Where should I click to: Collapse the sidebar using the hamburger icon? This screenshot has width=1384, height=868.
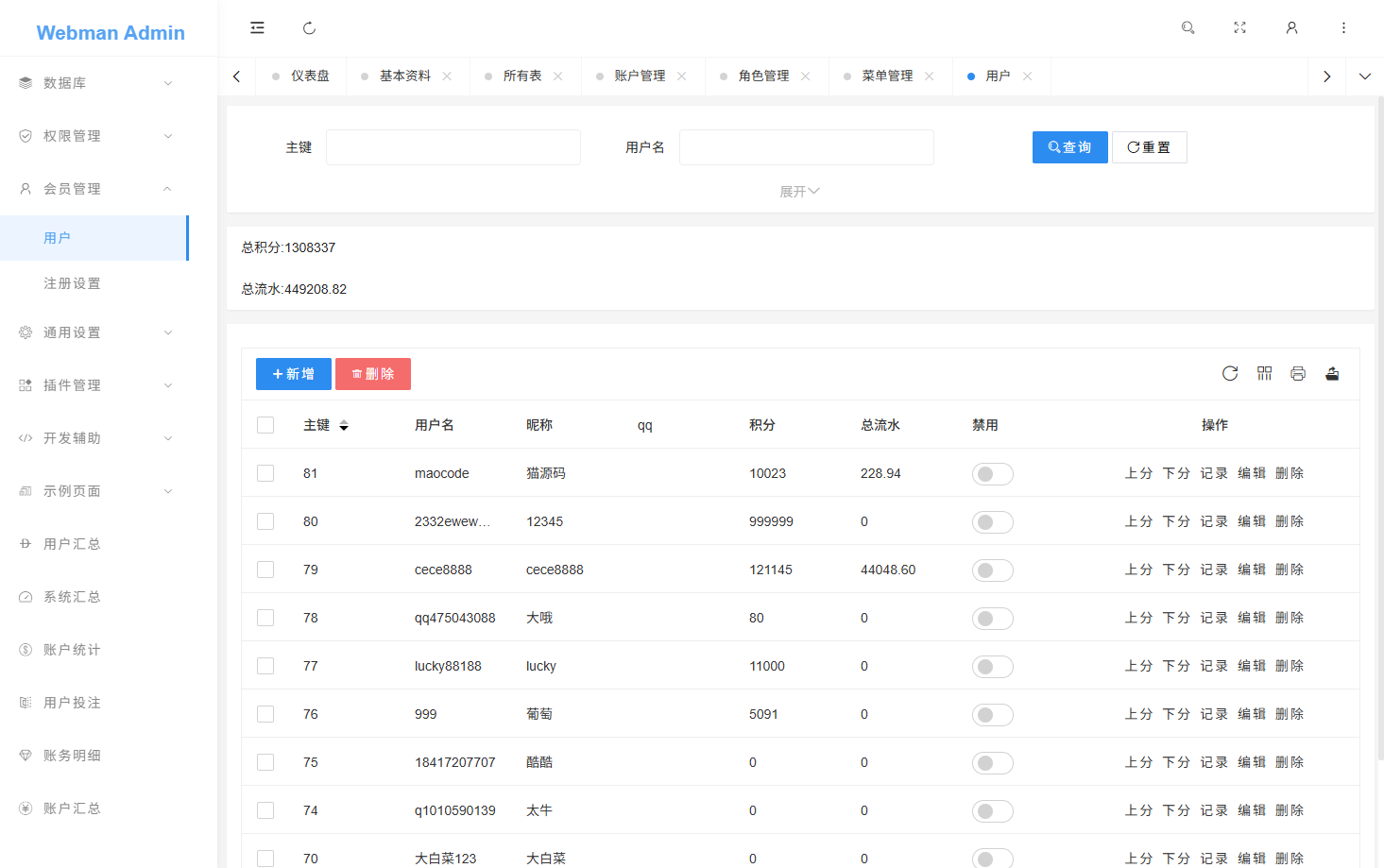pos(257,27)
